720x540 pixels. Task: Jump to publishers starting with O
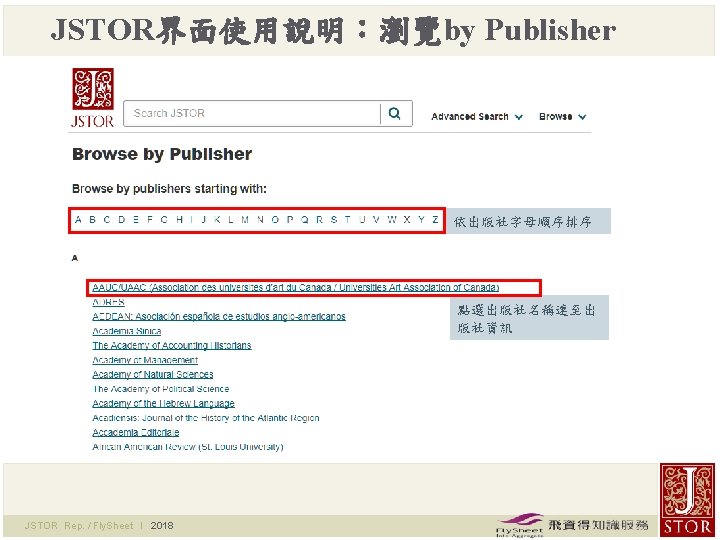(275, 220)
